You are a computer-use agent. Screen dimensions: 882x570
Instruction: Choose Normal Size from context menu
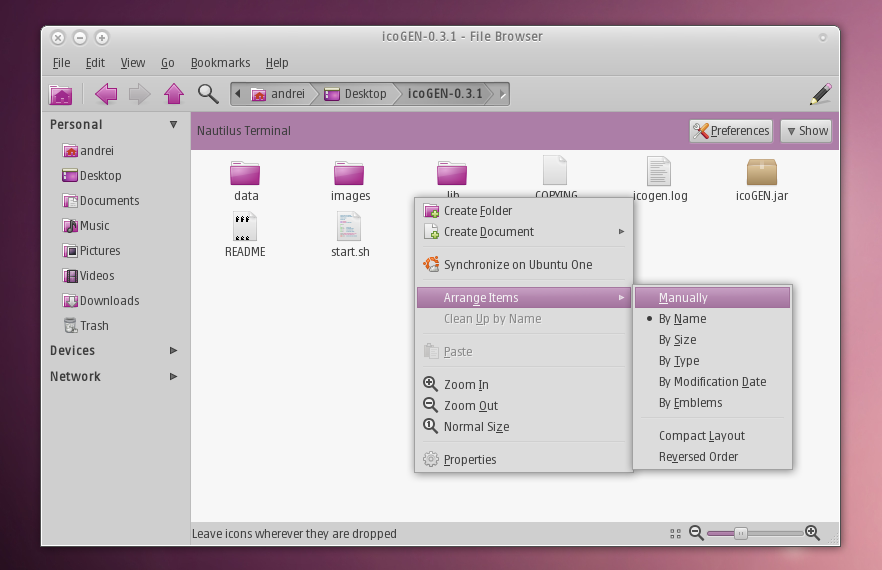click(524, 427)
